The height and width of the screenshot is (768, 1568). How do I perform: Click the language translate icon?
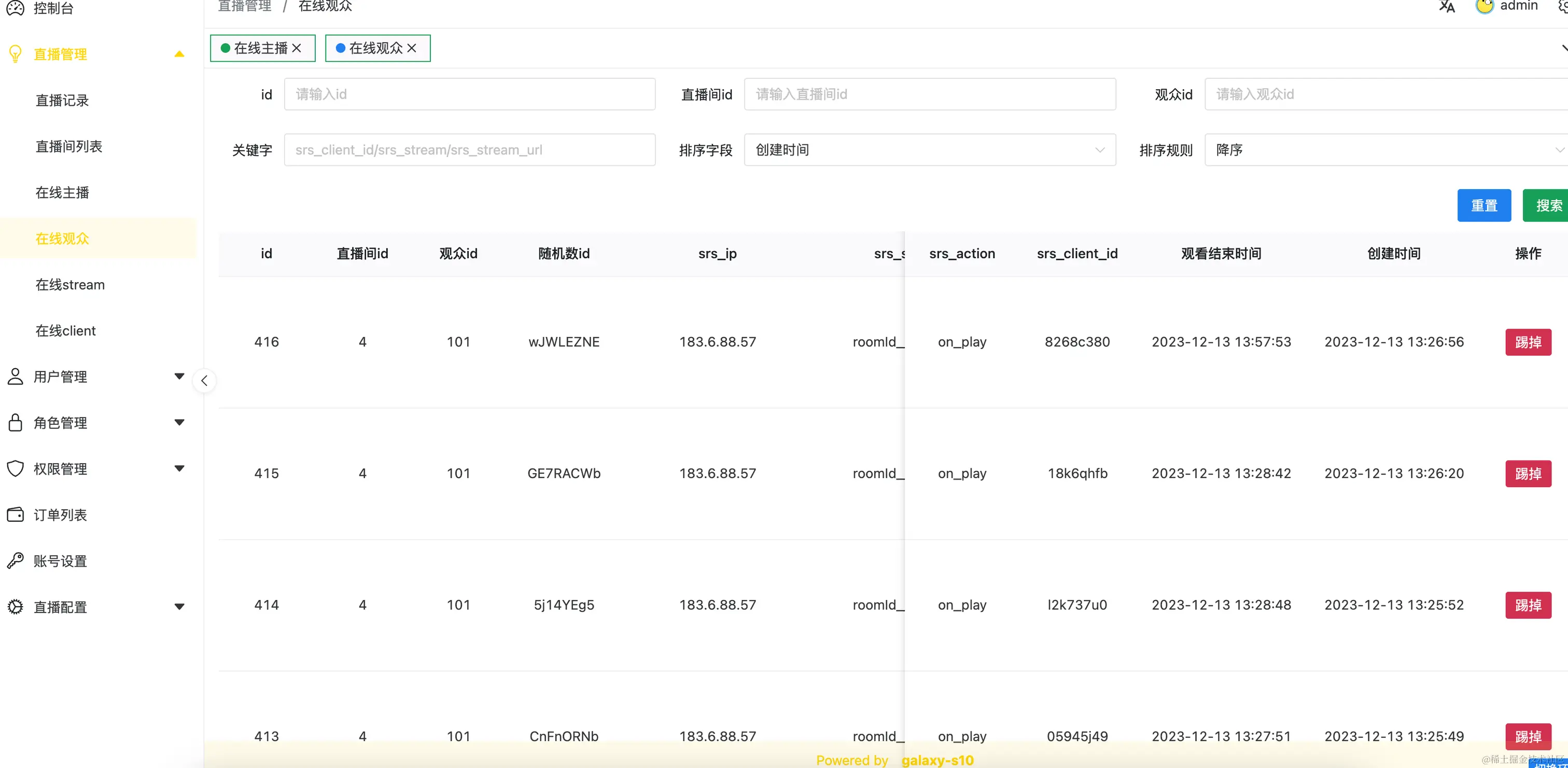coord(1447,7)
